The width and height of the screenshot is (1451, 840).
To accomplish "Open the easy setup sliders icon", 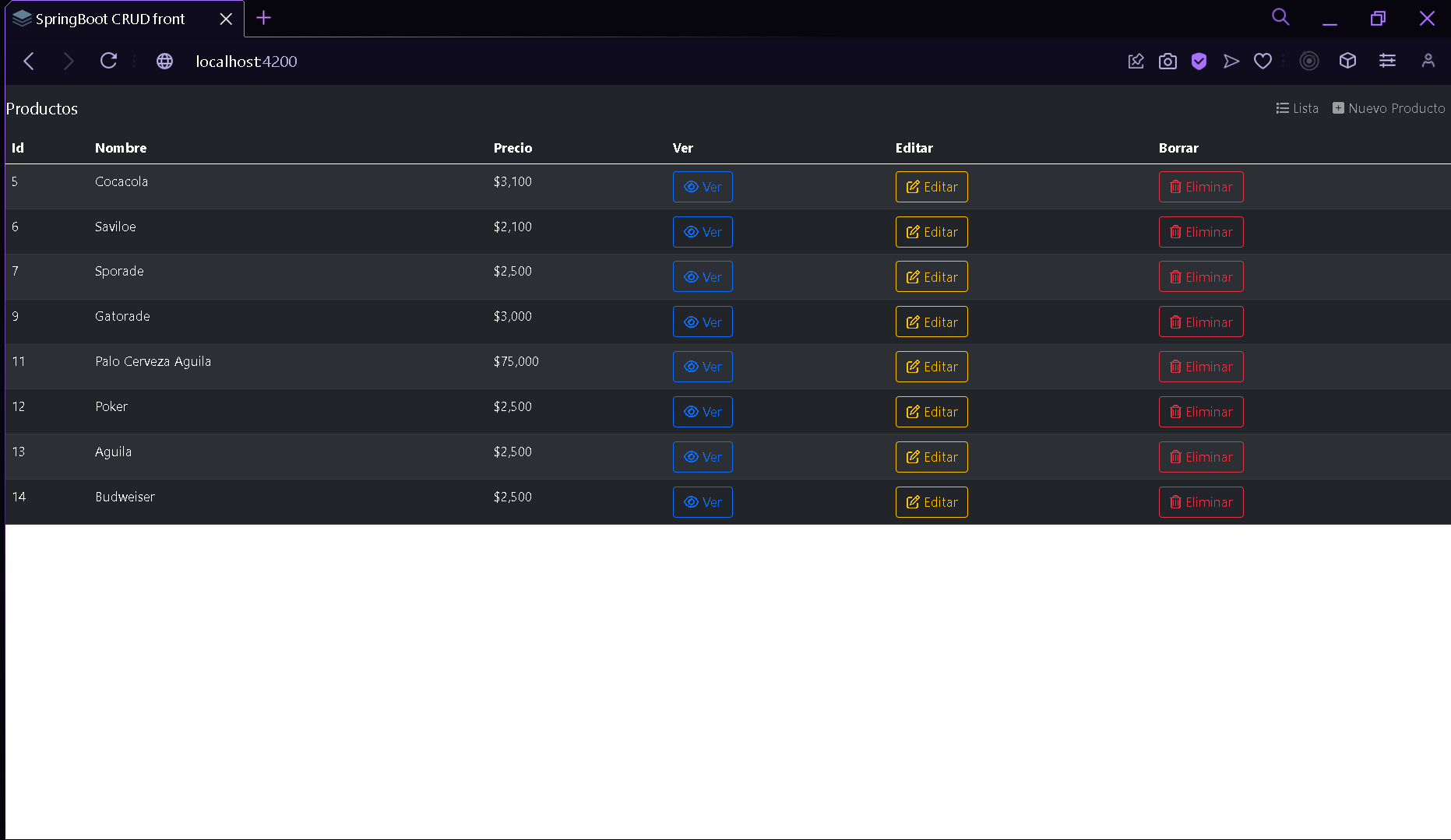I will [1387, 61].
